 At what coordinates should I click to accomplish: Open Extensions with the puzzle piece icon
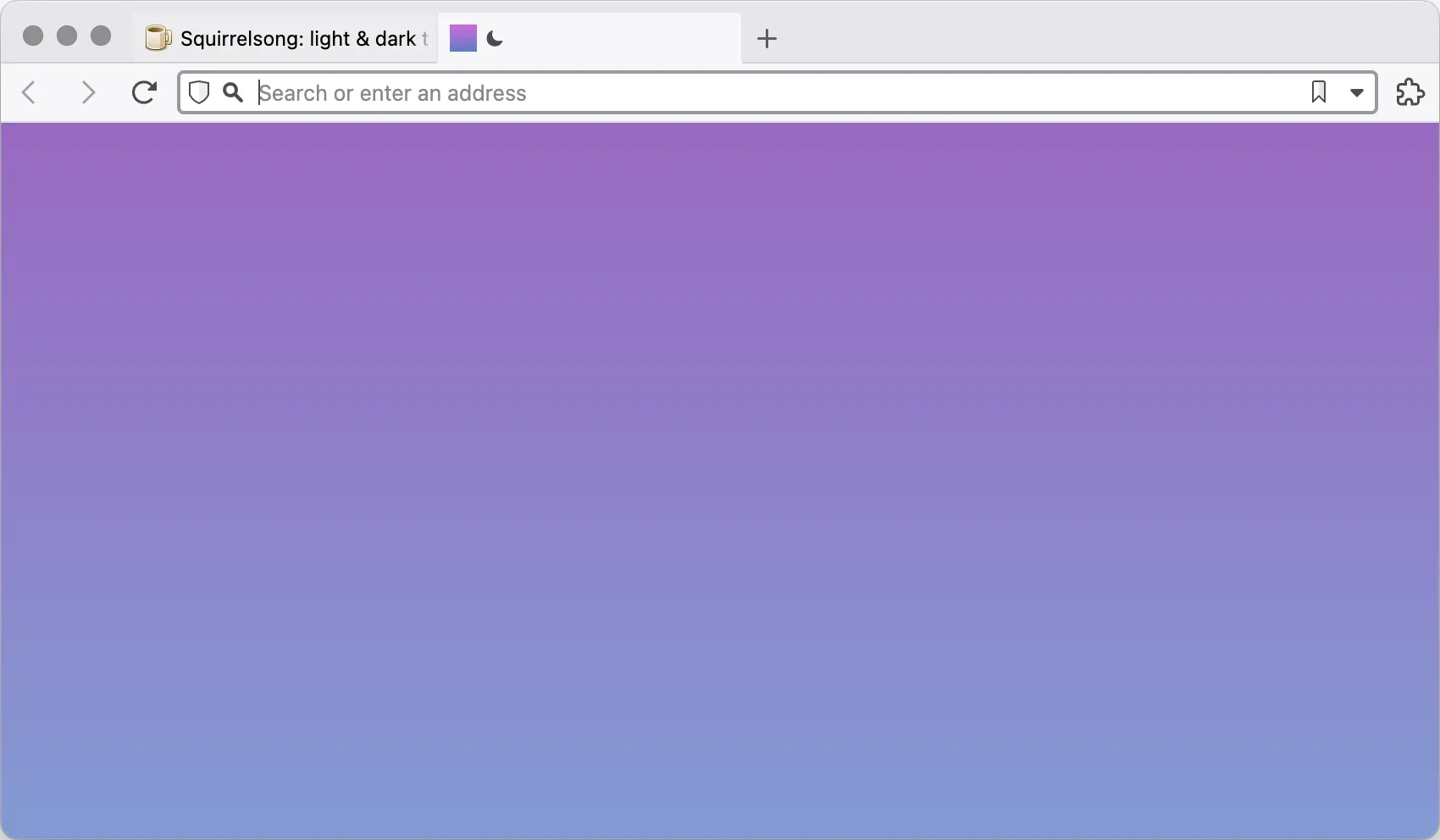tap(1410, 92)
